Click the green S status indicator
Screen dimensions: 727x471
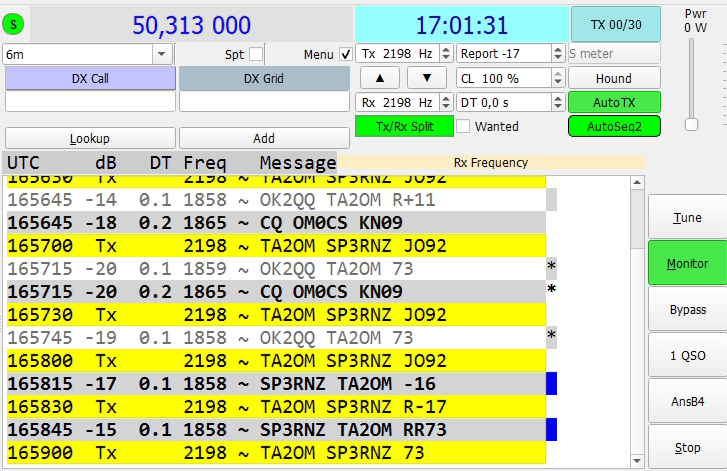pos(13,25)
